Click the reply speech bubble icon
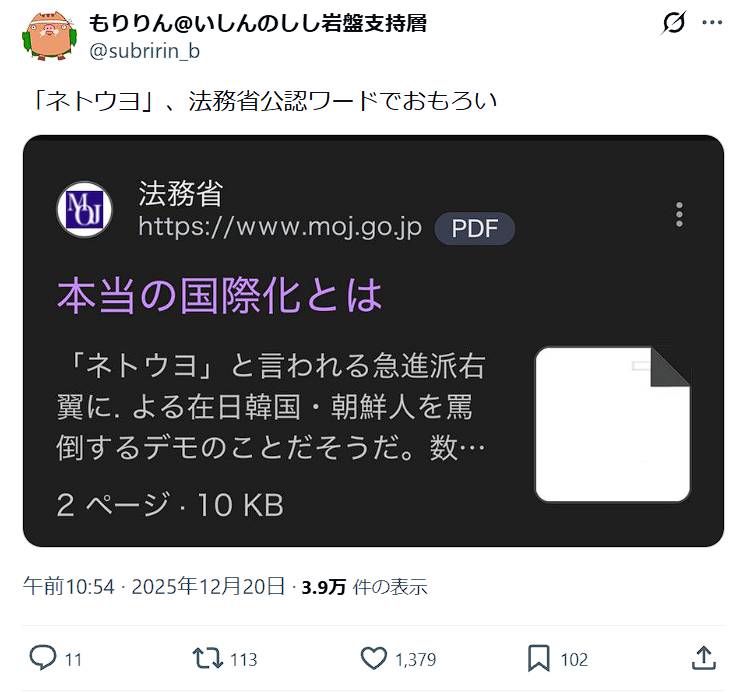Viewport: 746px width, 693px height. click(43, 658)
